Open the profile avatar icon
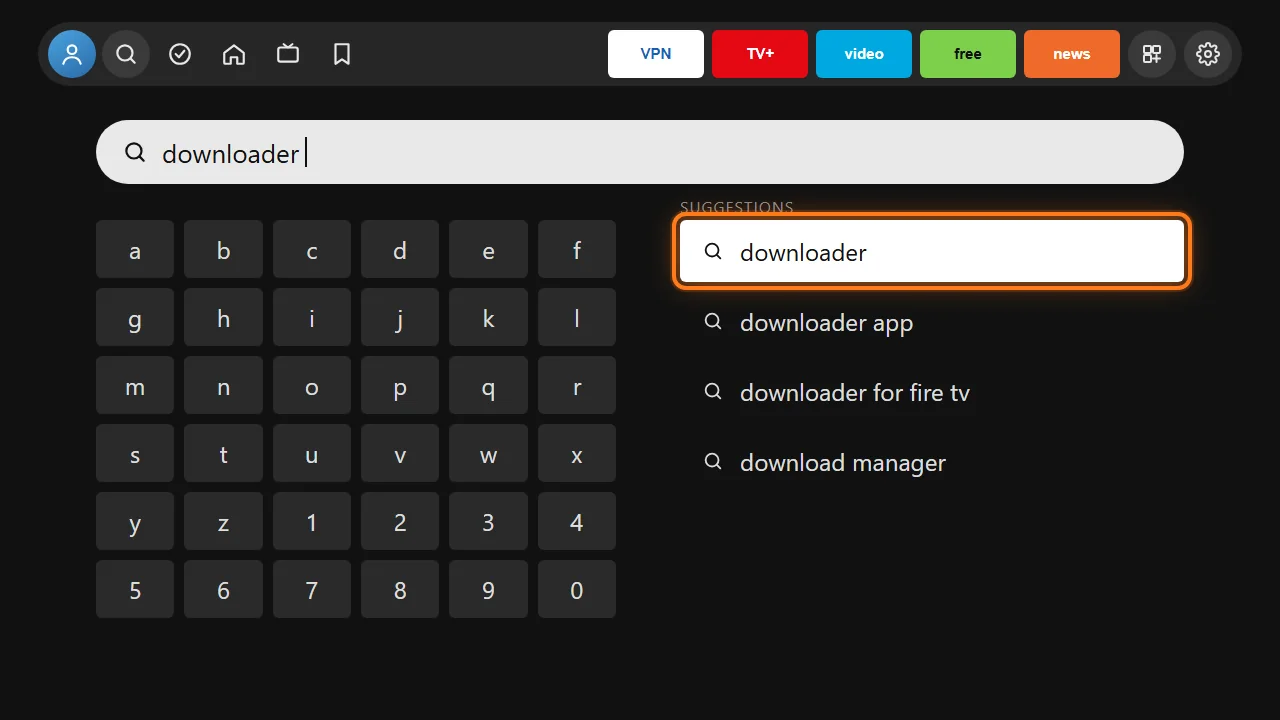This screenshot has width=1280, height=720. coord(72,54)
